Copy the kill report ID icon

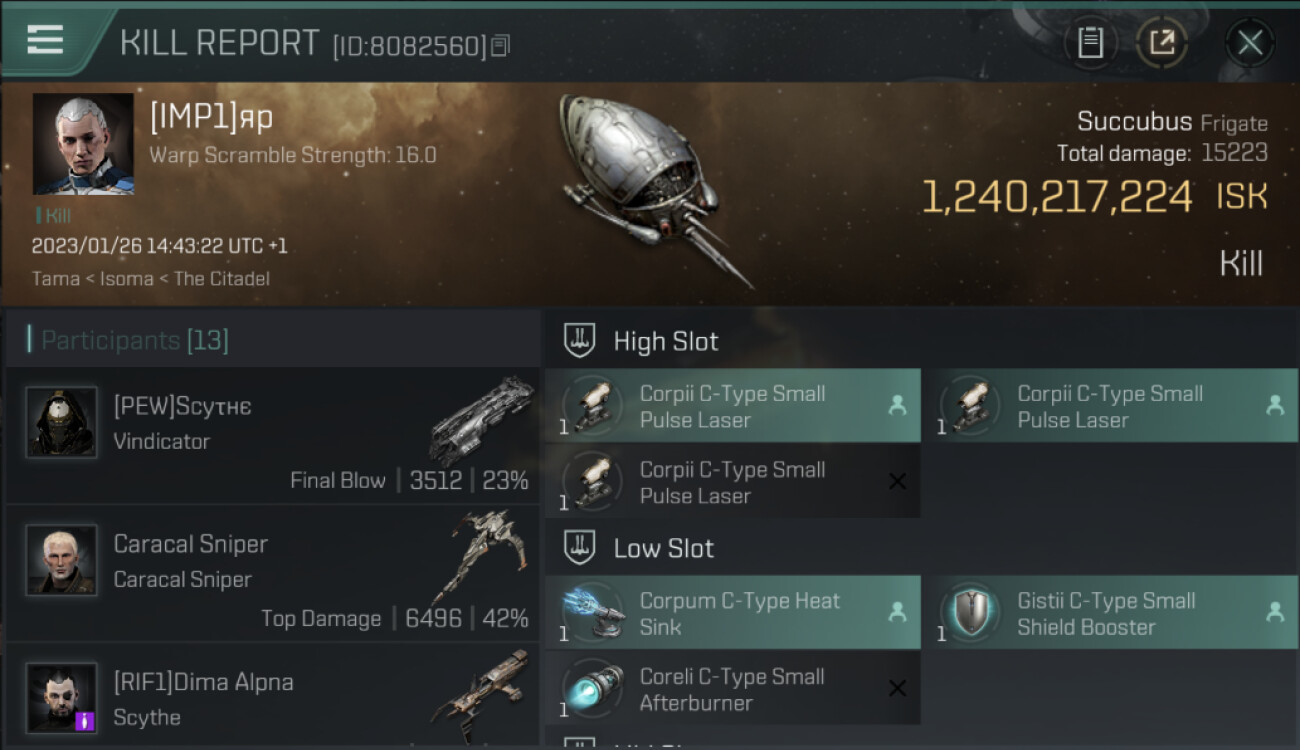[501, 46]
